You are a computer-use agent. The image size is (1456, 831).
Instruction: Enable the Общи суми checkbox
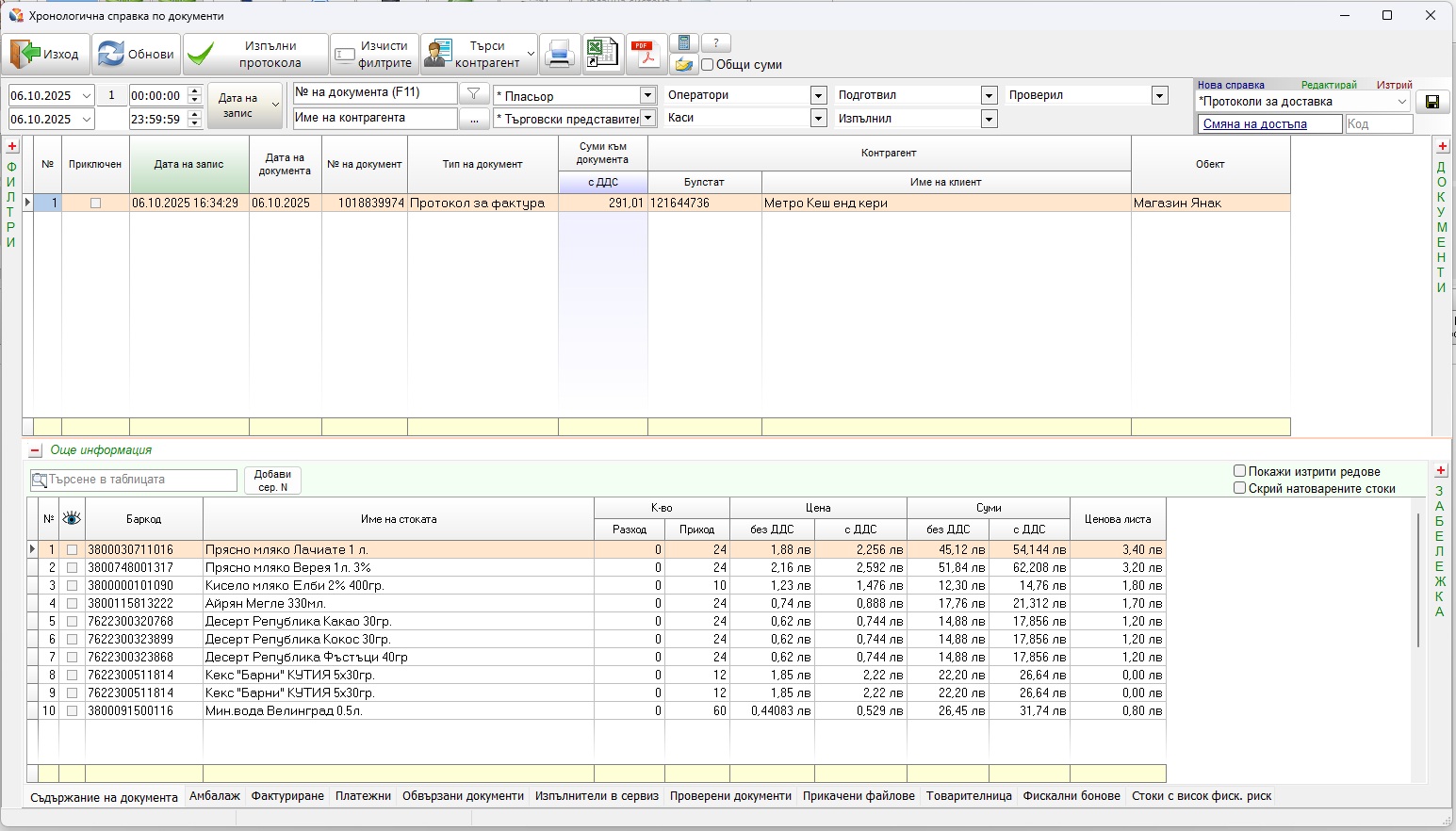point(708,65)
